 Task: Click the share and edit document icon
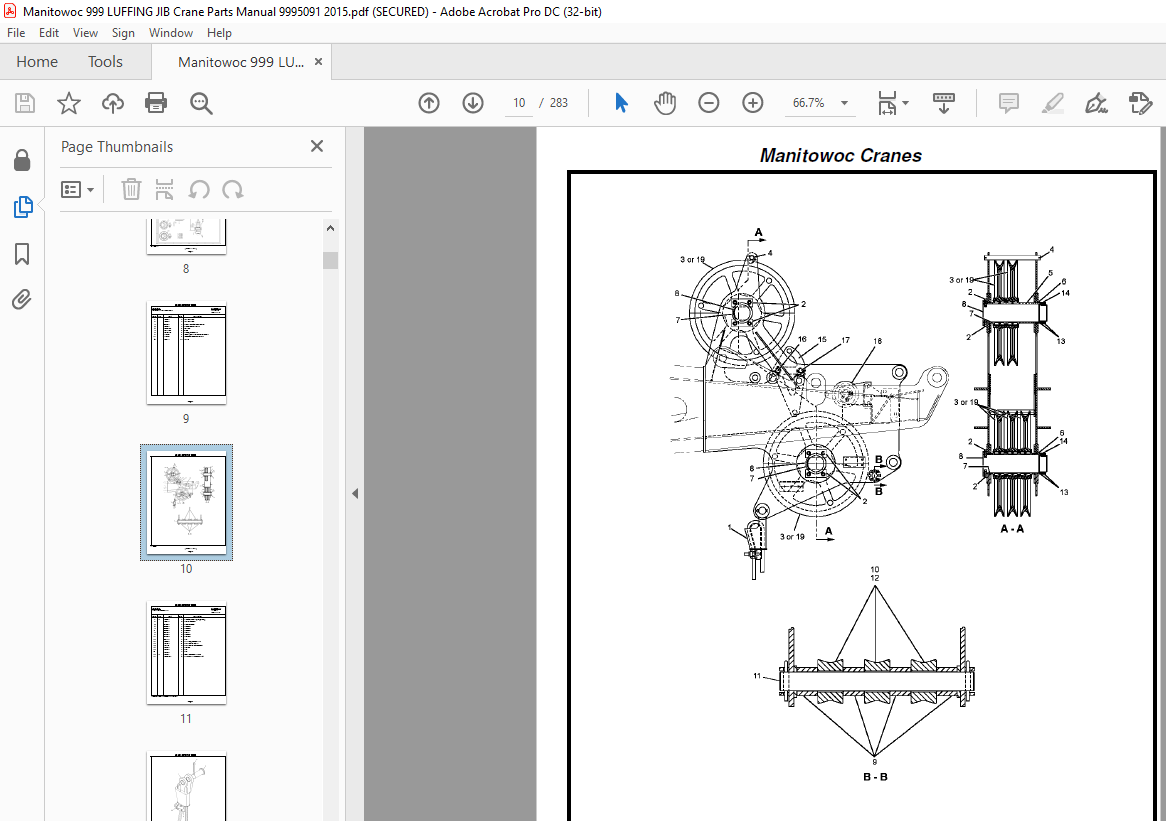click(1140, 103)
